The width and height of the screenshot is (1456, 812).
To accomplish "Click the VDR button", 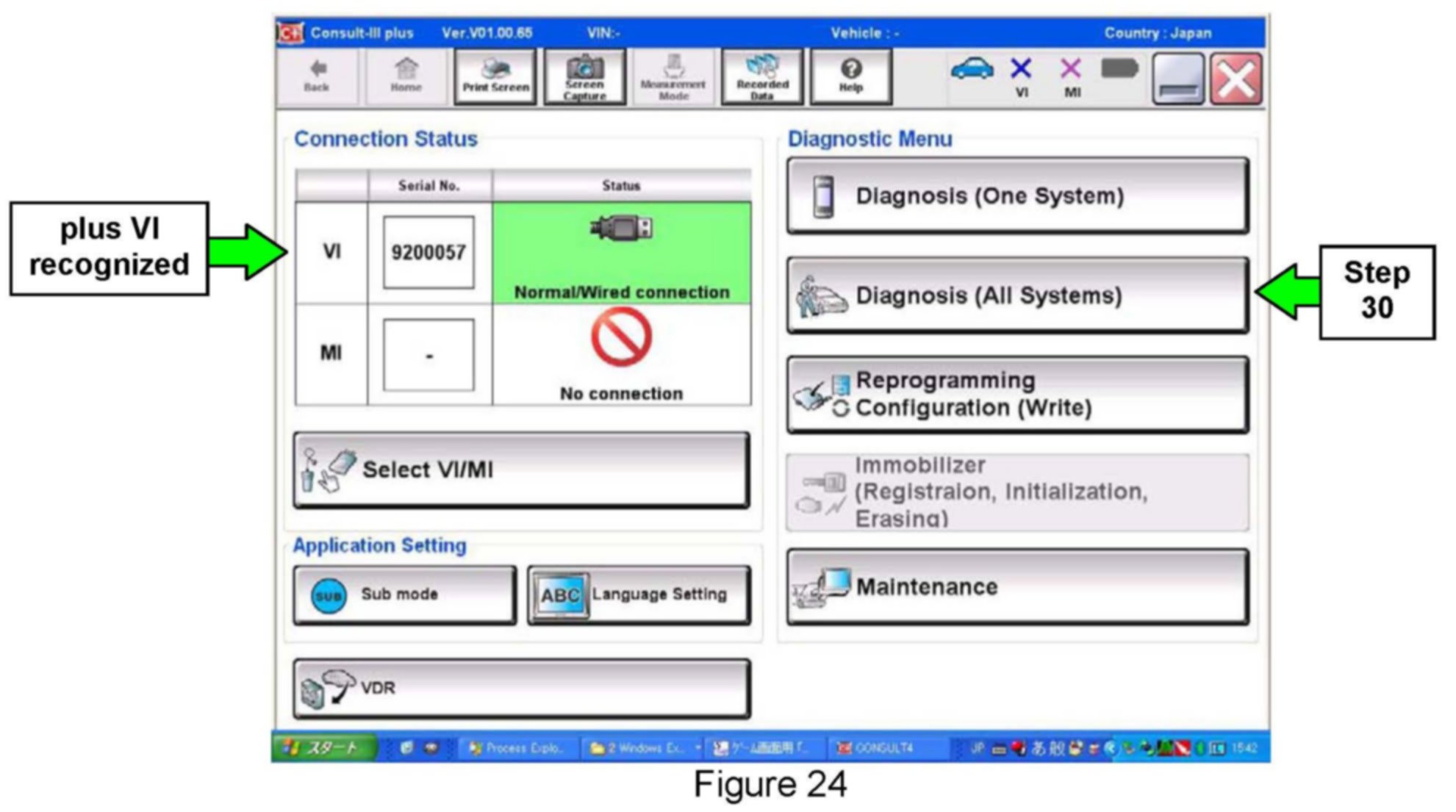I will point(521,689).
